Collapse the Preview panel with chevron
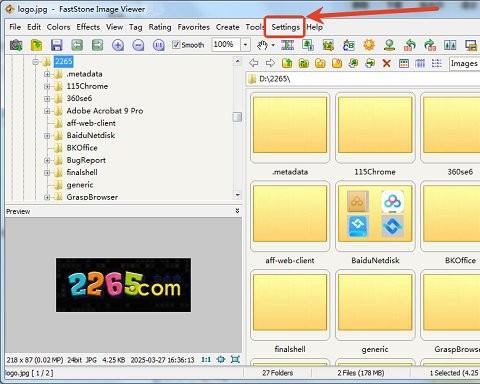Screen dimensions: 480x384 pos(237,211)
